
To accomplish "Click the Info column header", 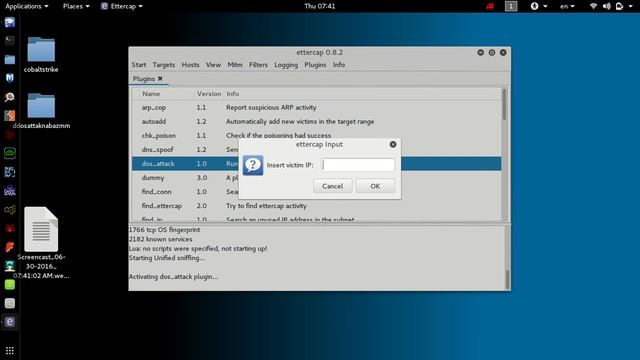I will click(x=362, y=94).
